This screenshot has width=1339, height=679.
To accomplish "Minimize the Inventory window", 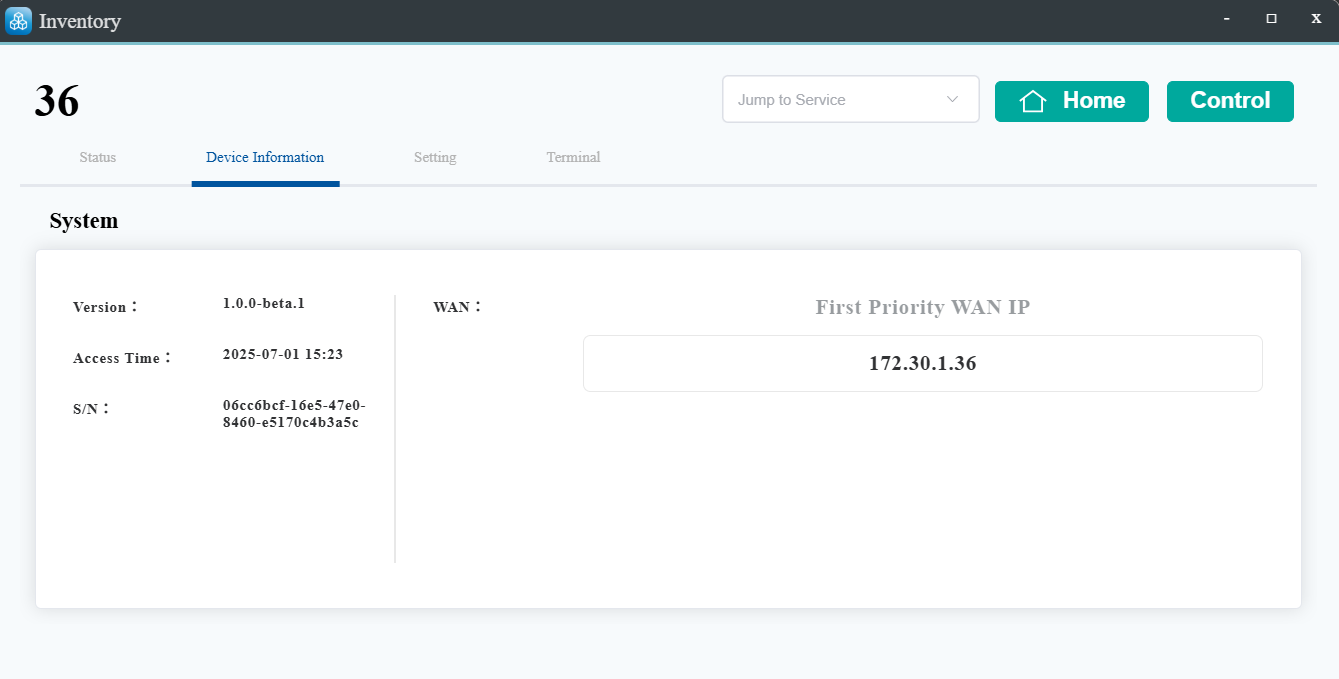I will 1227,19.
